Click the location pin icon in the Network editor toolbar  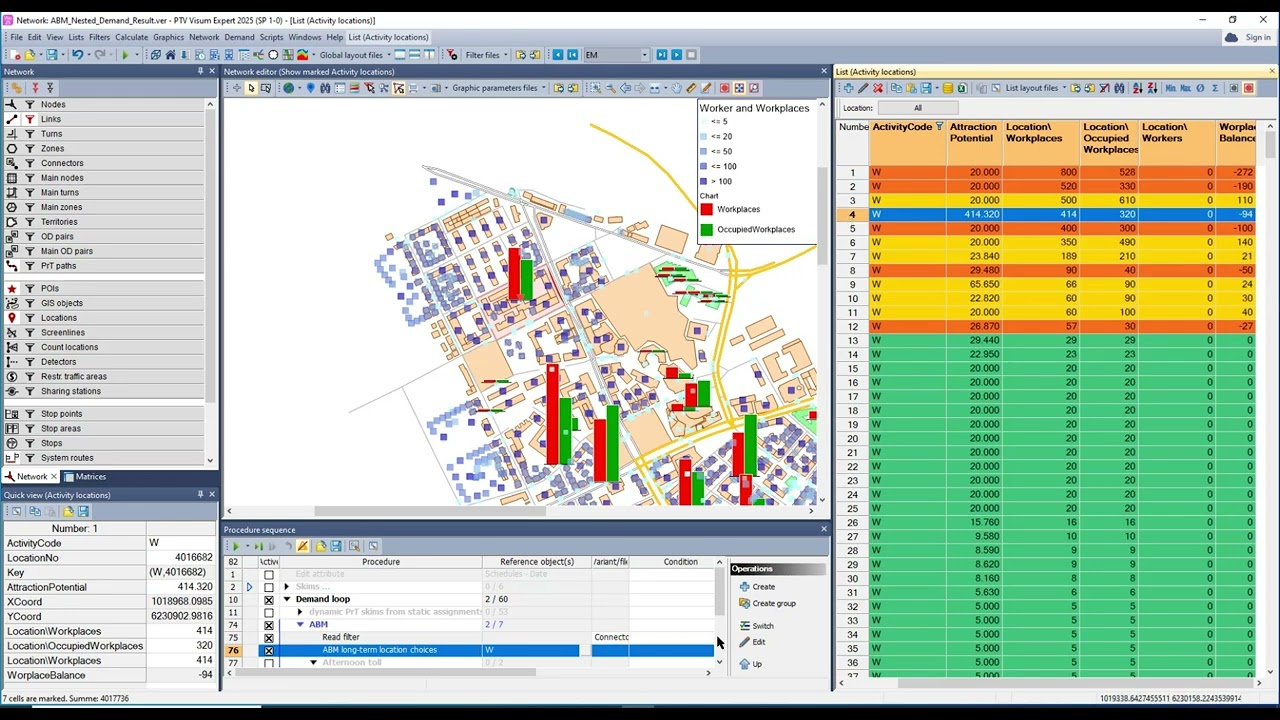[310, 88]
